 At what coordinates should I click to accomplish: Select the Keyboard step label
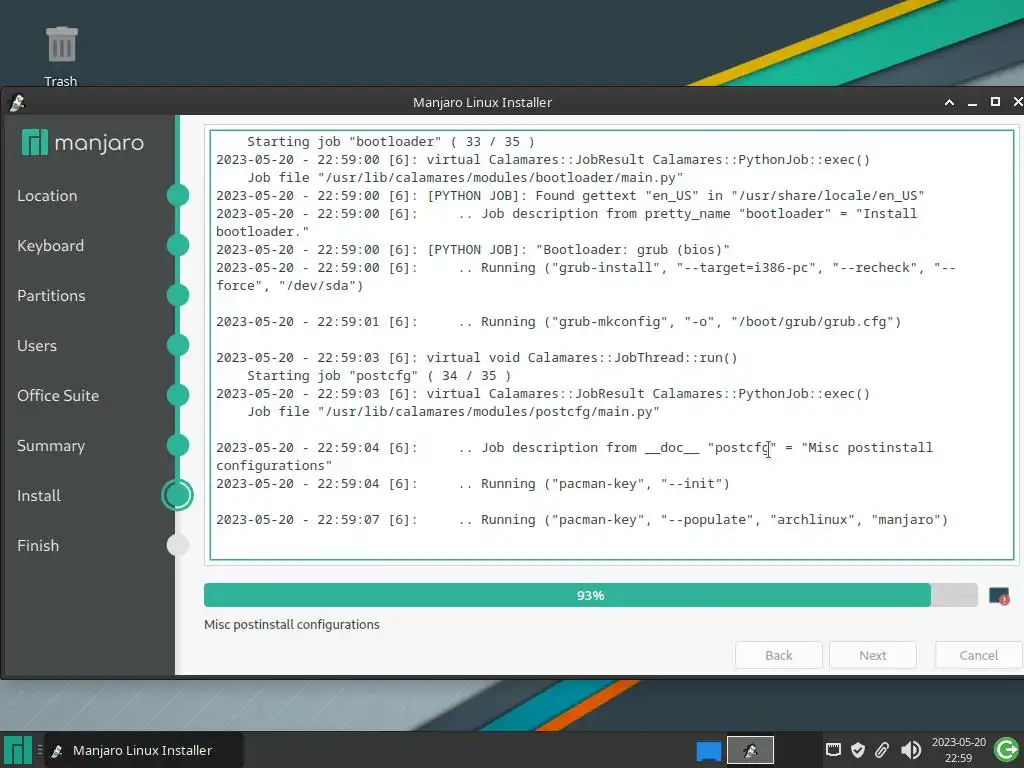50,246
